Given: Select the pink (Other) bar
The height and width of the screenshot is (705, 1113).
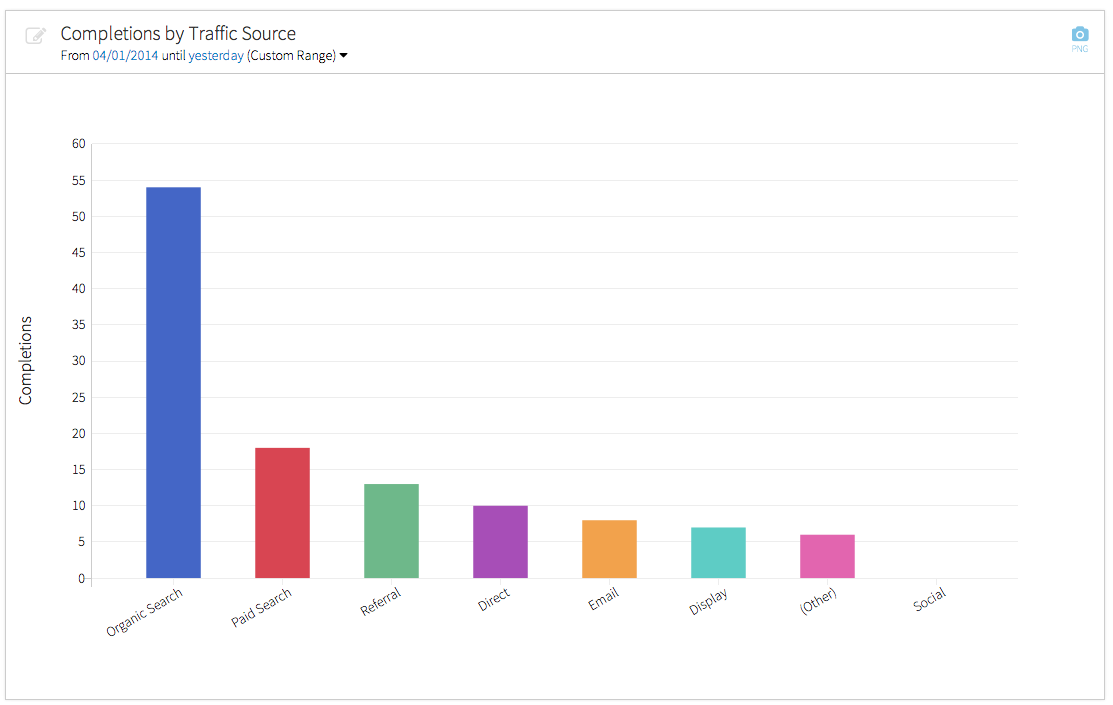Looking at the screenshot, I should [x=827, y=556].
